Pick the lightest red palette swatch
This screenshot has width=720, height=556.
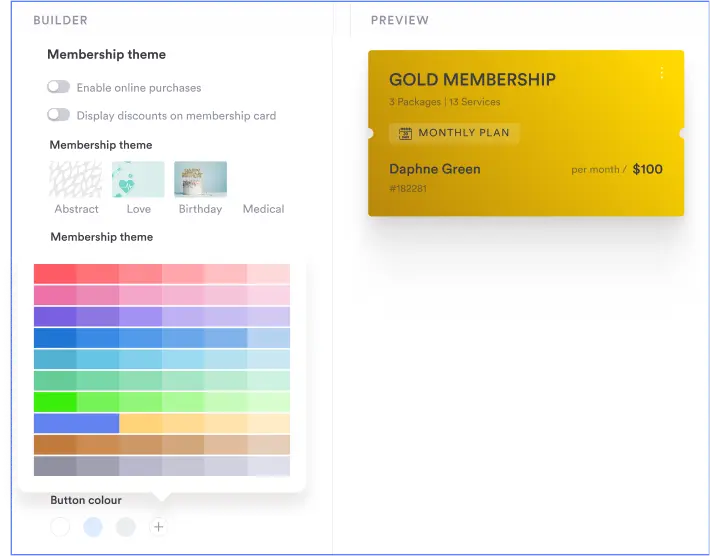268,274
